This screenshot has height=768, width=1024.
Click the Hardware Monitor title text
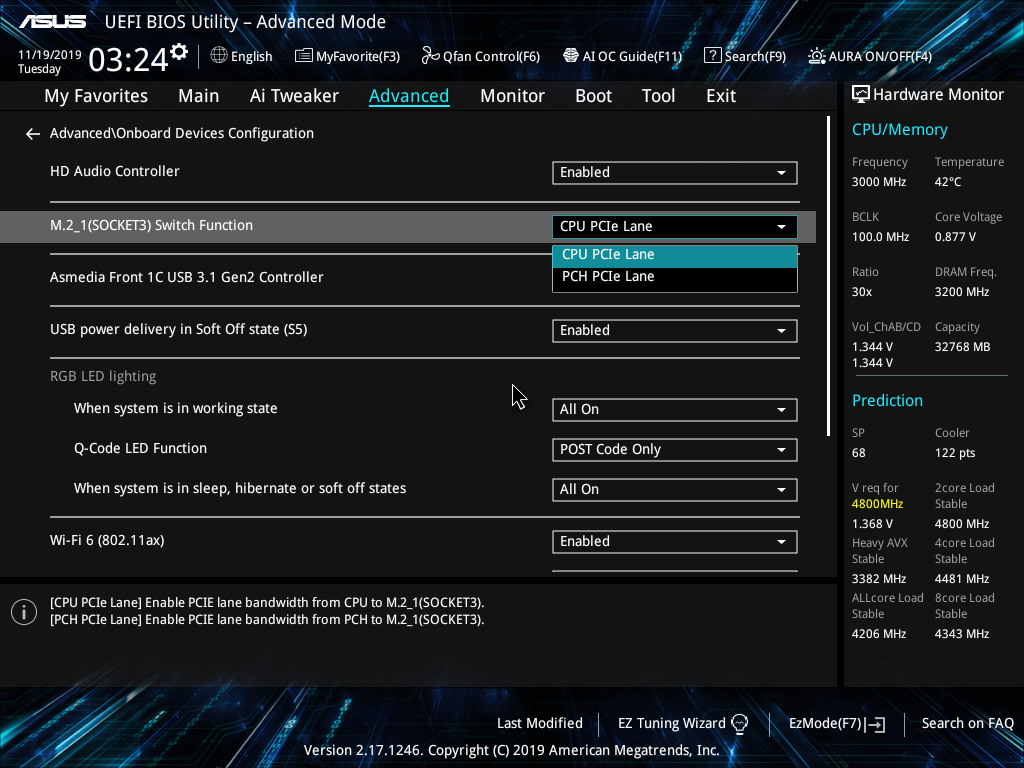938,95
